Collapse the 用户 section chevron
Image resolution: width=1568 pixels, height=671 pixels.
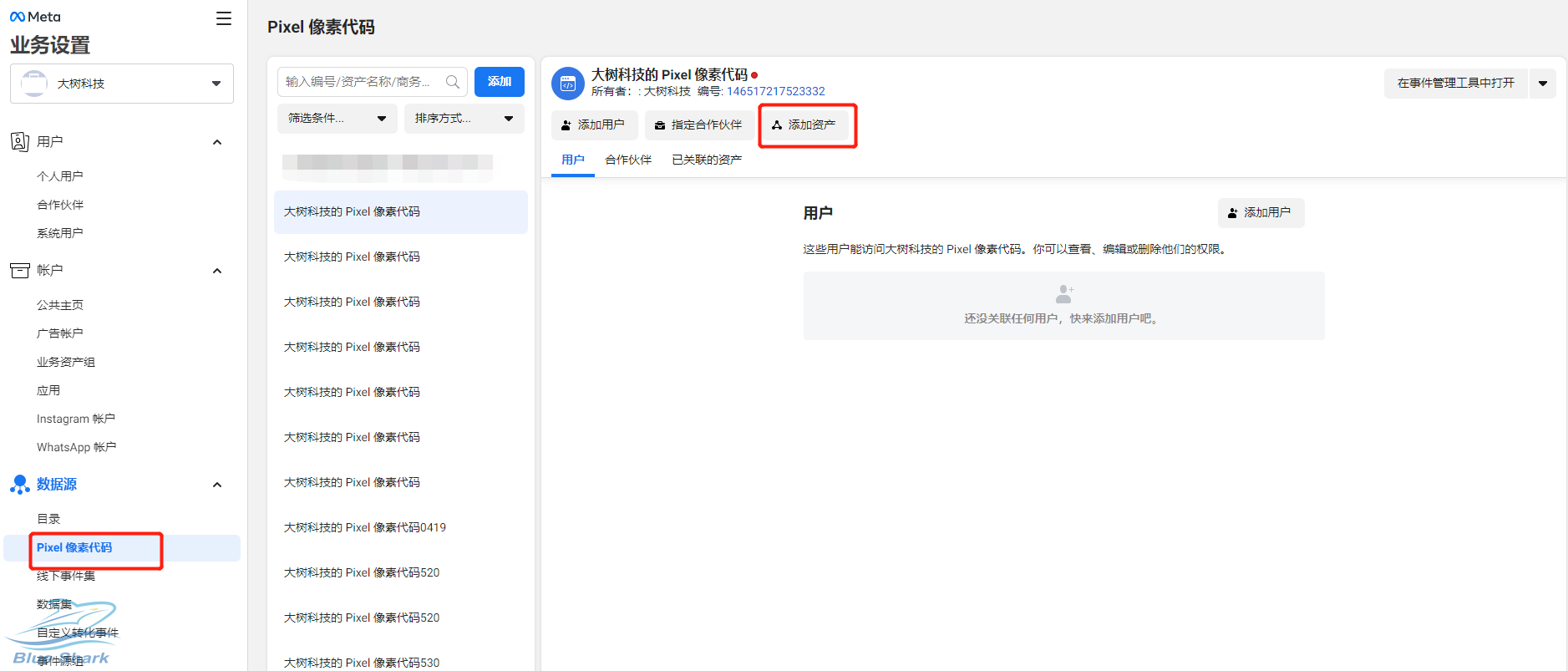pyautogui.click(x=217, y=142)
